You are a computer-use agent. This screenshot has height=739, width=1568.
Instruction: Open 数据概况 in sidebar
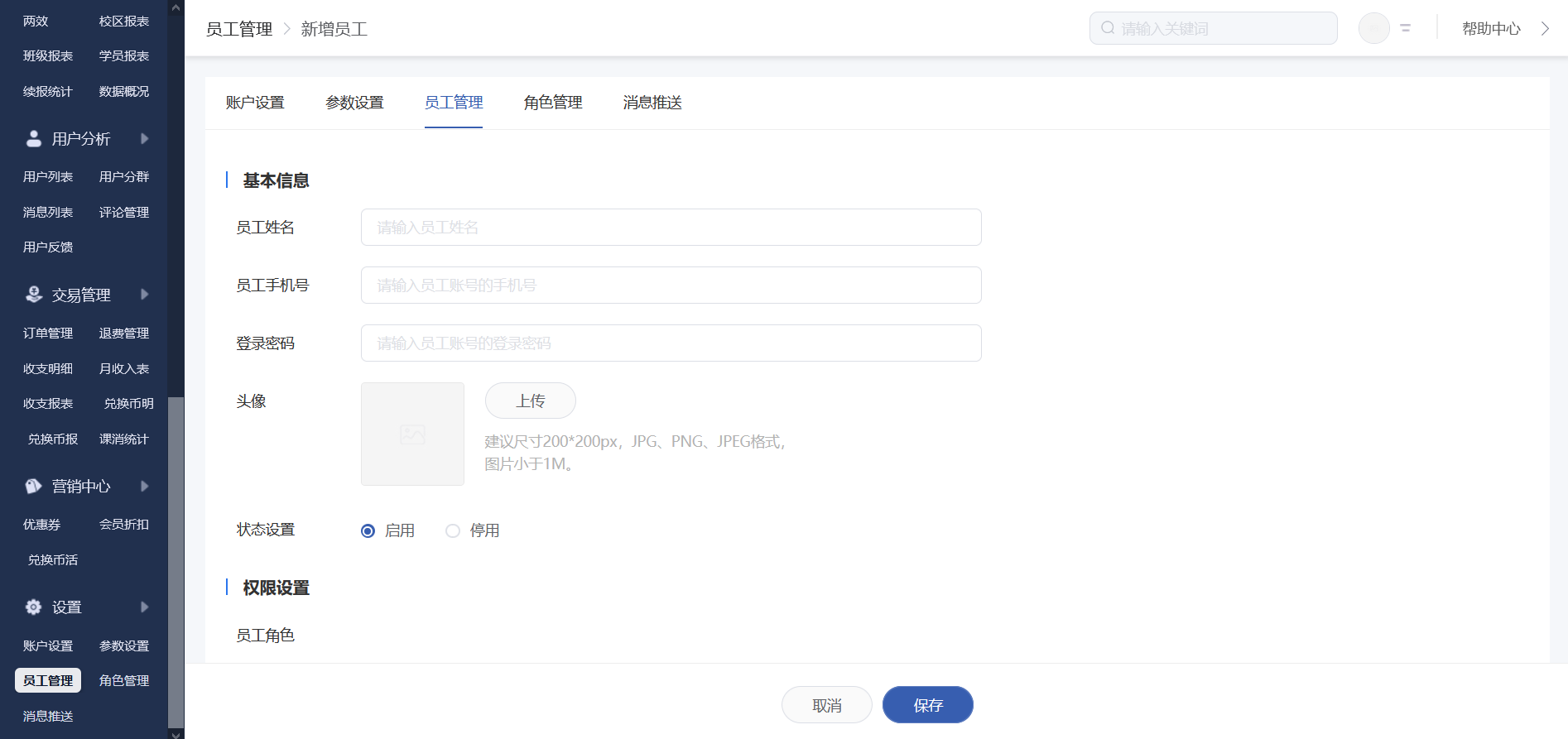(x=124, y=91)
